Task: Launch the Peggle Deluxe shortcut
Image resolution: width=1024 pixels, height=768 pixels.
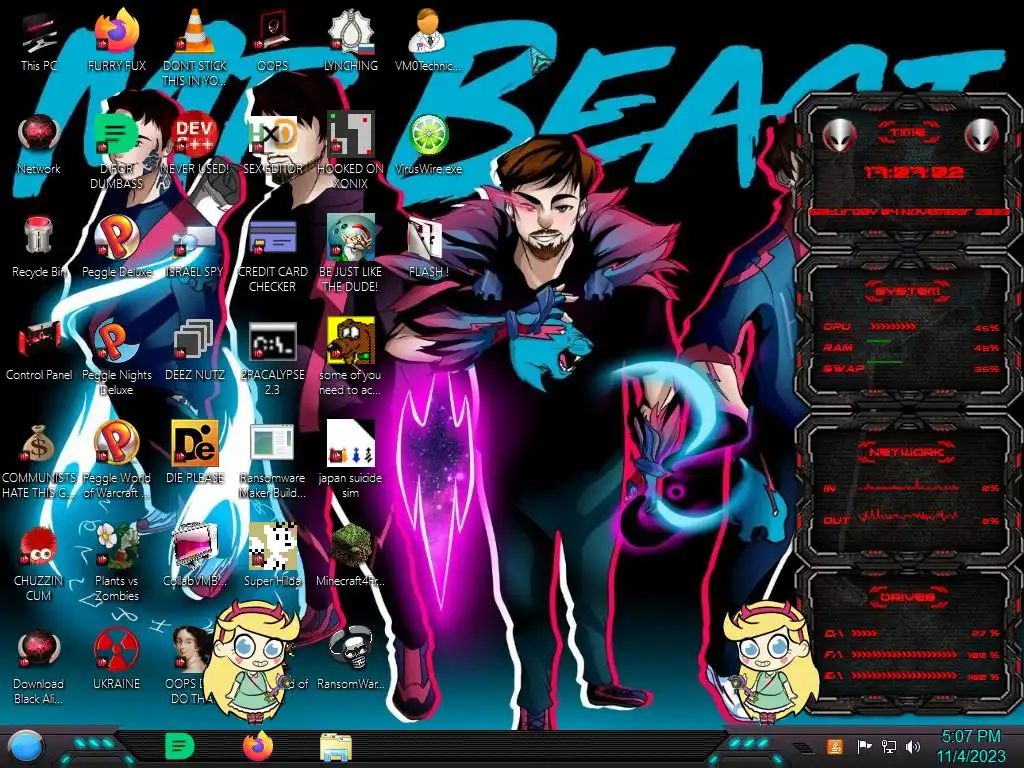Action: pyautogui.click(x=117, y=248)
